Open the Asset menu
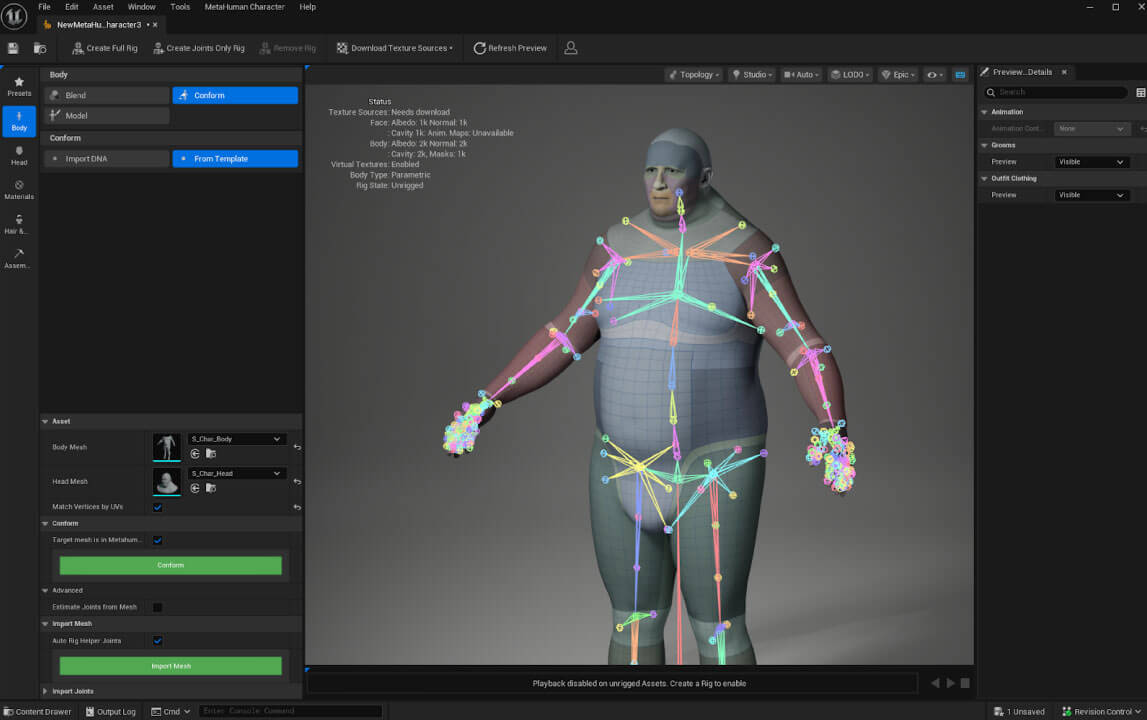This screenshot has height=720, width=1147. point(103,7)
